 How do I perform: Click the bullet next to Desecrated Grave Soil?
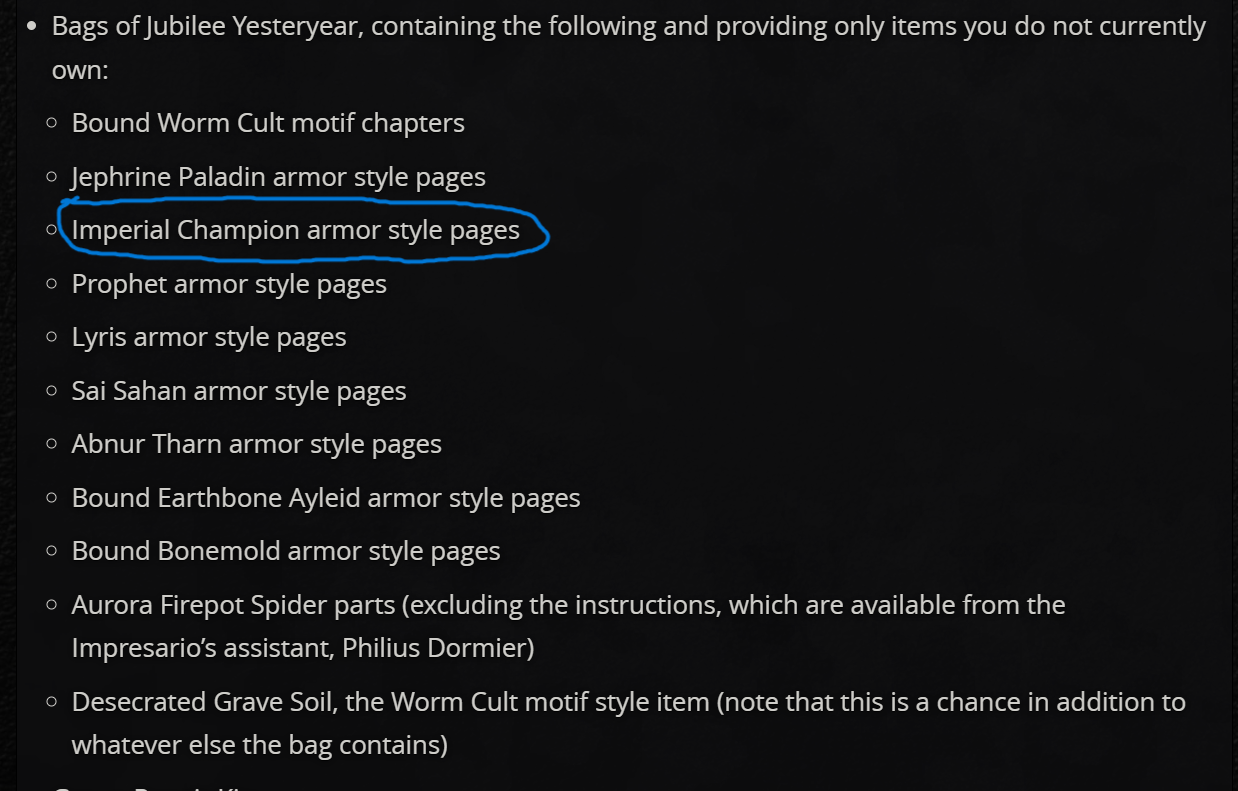tap(52, 702)
